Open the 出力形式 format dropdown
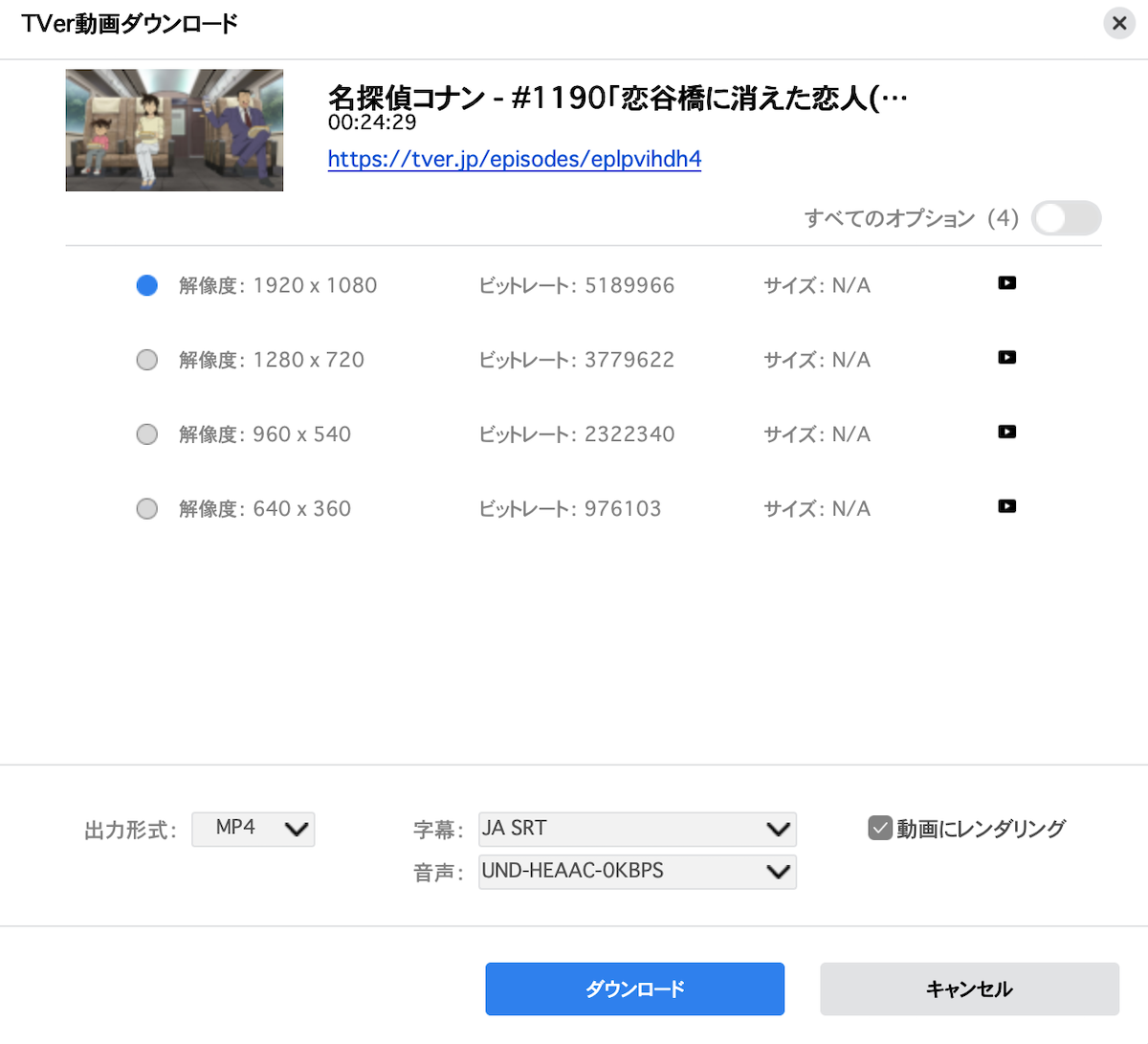1148x1044 pixels. (253, 830)
